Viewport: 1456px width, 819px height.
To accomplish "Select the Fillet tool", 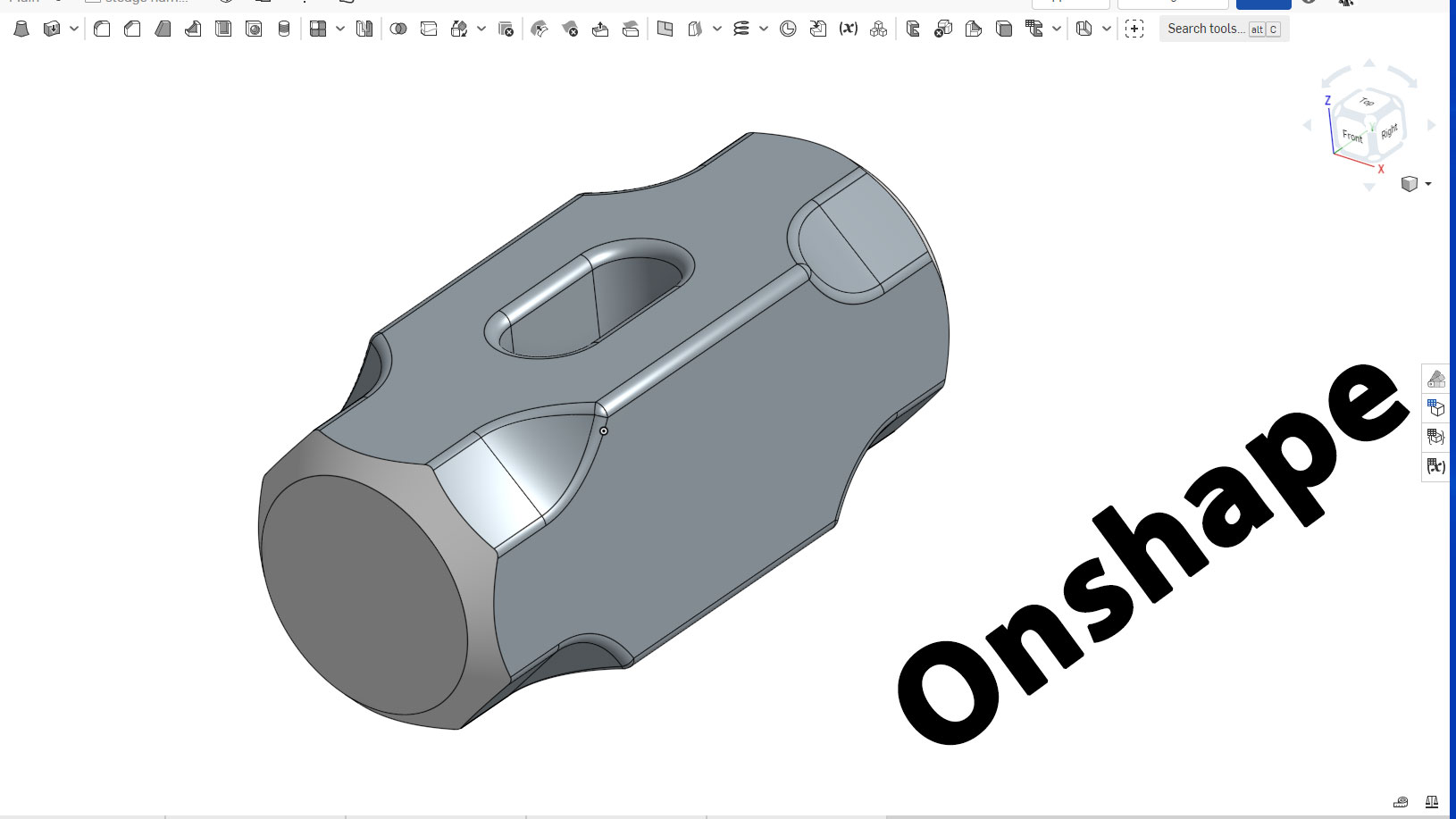I will click(x=102, y=29).
